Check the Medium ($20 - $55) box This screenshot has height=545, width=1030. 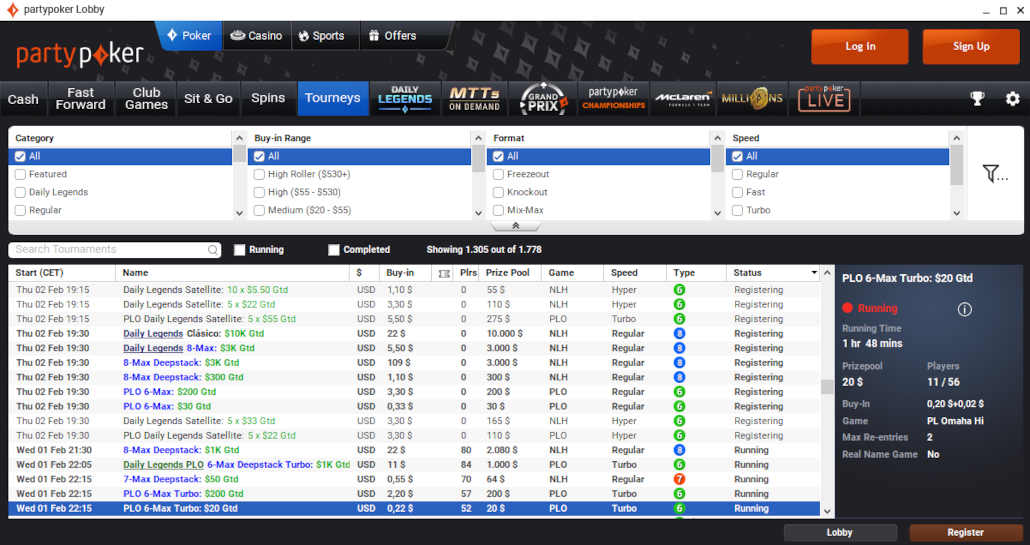point(259,210)
